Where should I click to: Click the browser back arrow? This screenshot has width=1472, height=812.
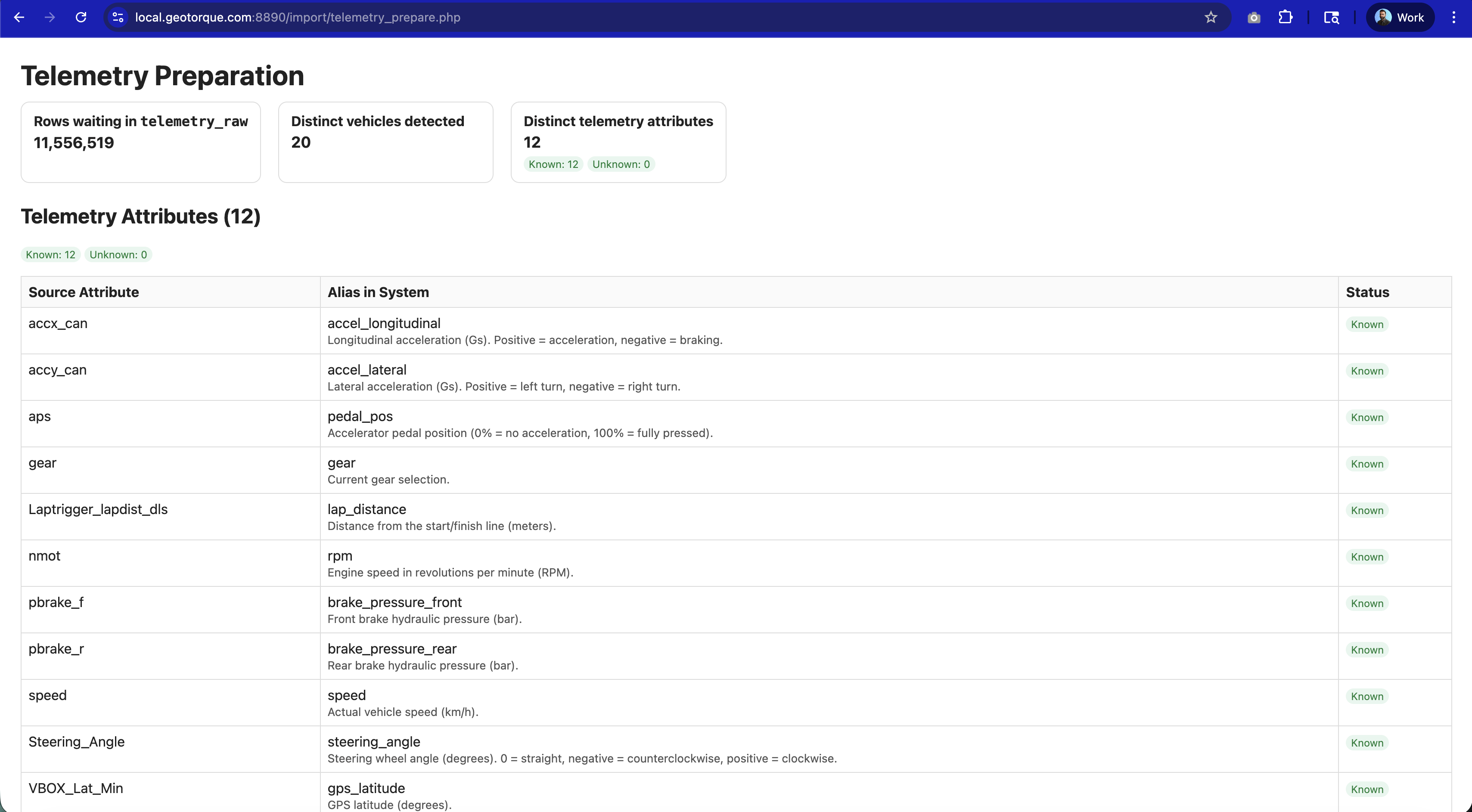19,17
